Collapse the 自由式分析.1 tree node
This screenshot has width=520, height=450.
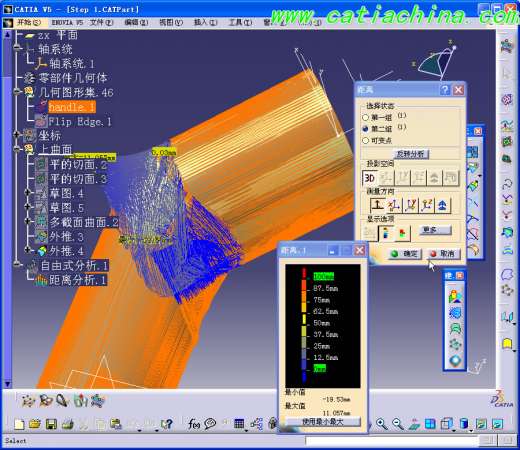[17, 264]
